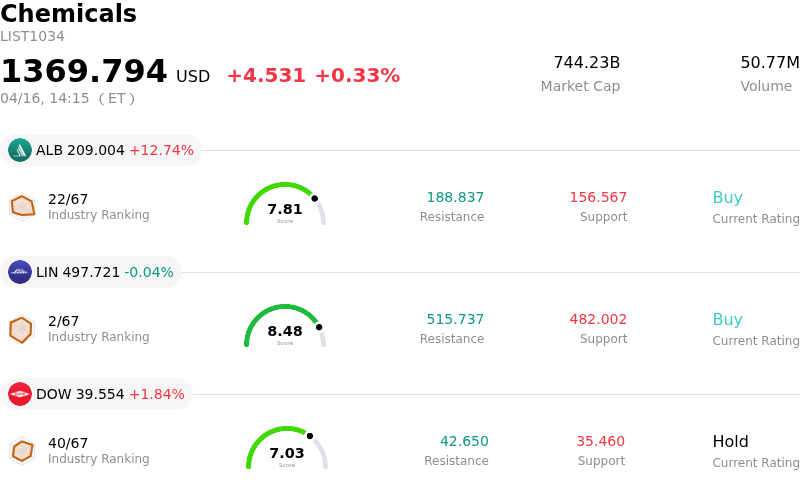The height and width of the screenshot is (488, 800).
Task: Click the DOW score gauge showing 7.03
Action: pyautogui.click(x=287, y=450)
